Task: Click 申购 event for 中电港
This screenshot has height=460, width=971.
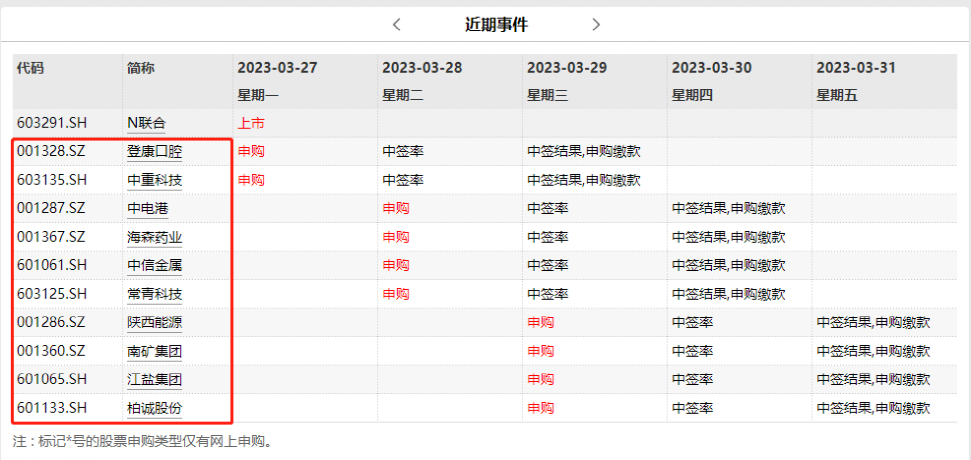Action: pyautogui.click(x=396, y=209)
